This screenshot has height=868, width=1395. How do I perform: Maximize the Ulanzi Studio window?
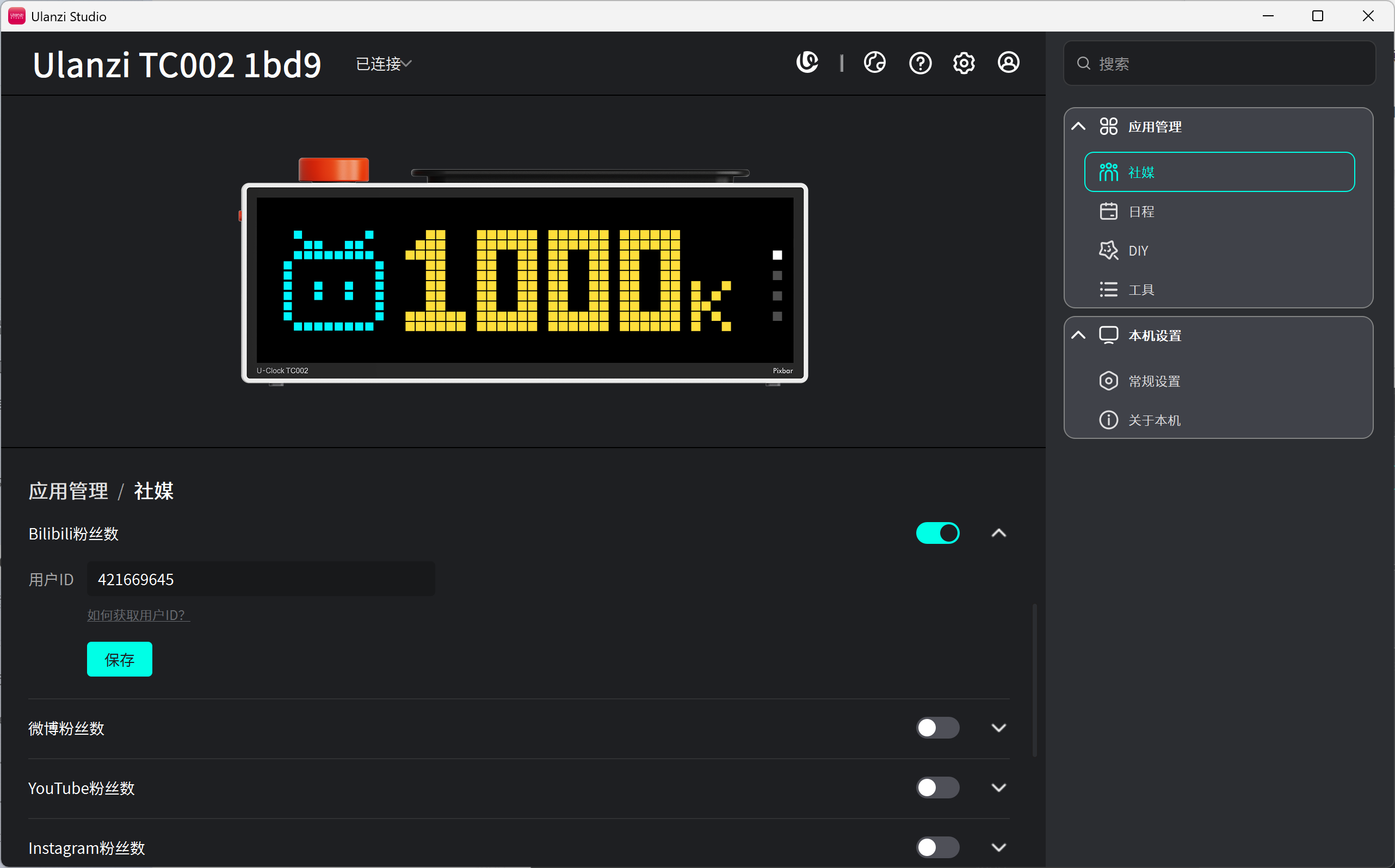pyautogui.click(x=1317, y=16)
